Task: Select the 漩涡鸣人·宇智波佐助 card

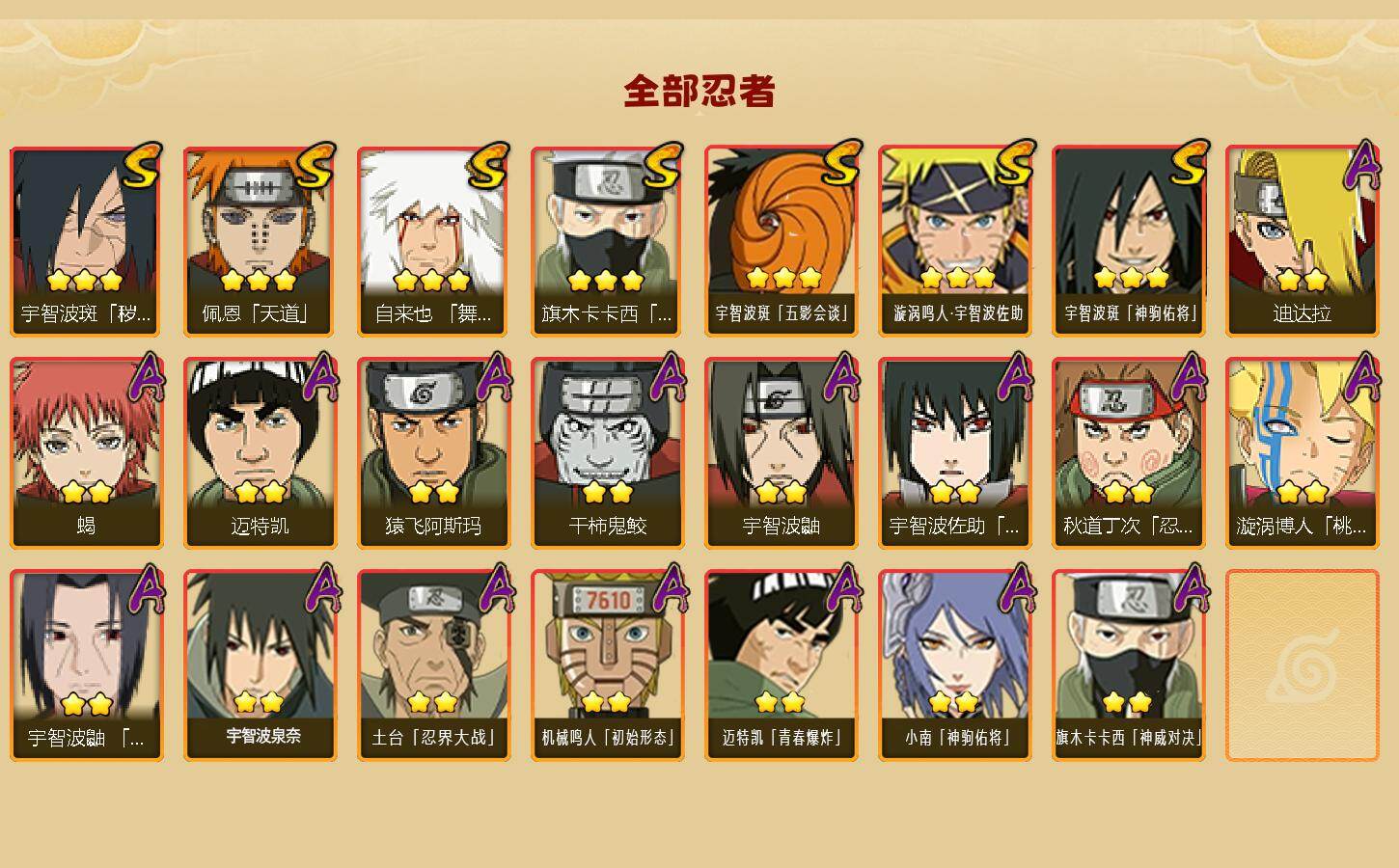Action: (955, 241)
